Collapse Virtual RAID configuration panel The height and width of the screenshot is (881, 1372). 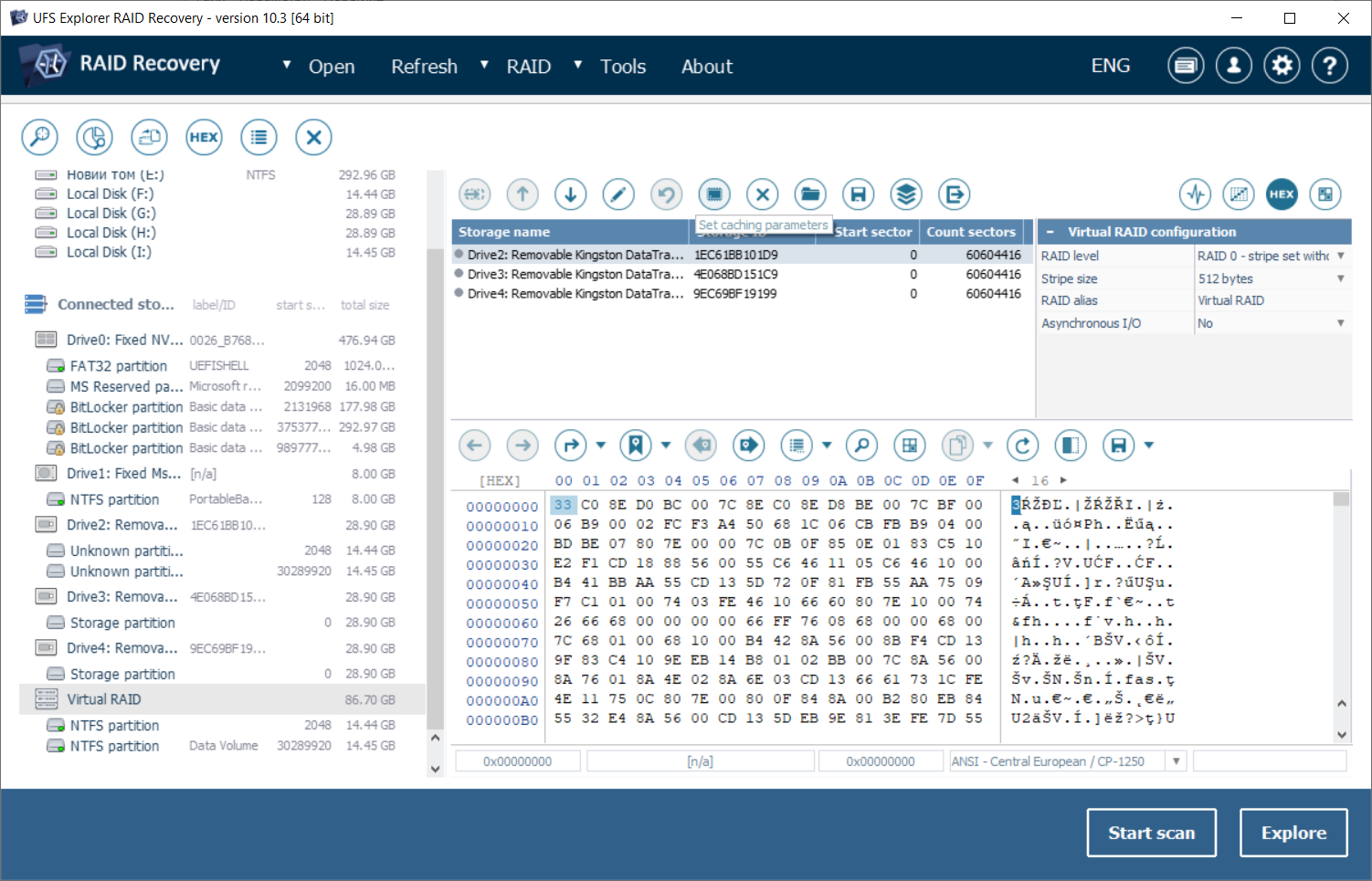(1050, 232)
